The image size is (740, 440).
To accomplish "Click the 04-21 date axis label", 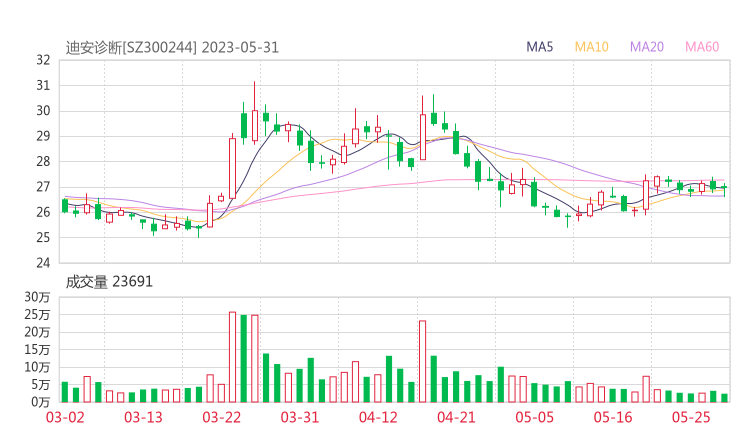I will 456,417.
